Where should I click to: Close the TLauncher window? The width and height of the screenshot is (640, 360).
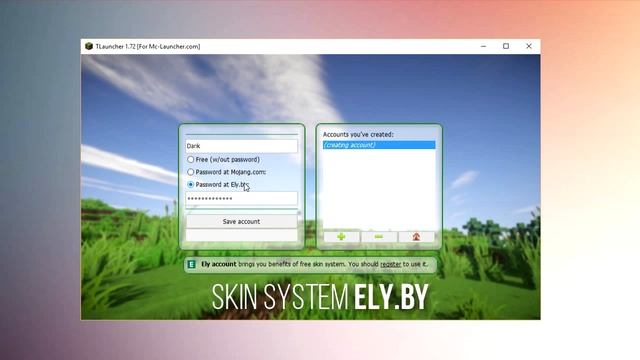[529, 46]
